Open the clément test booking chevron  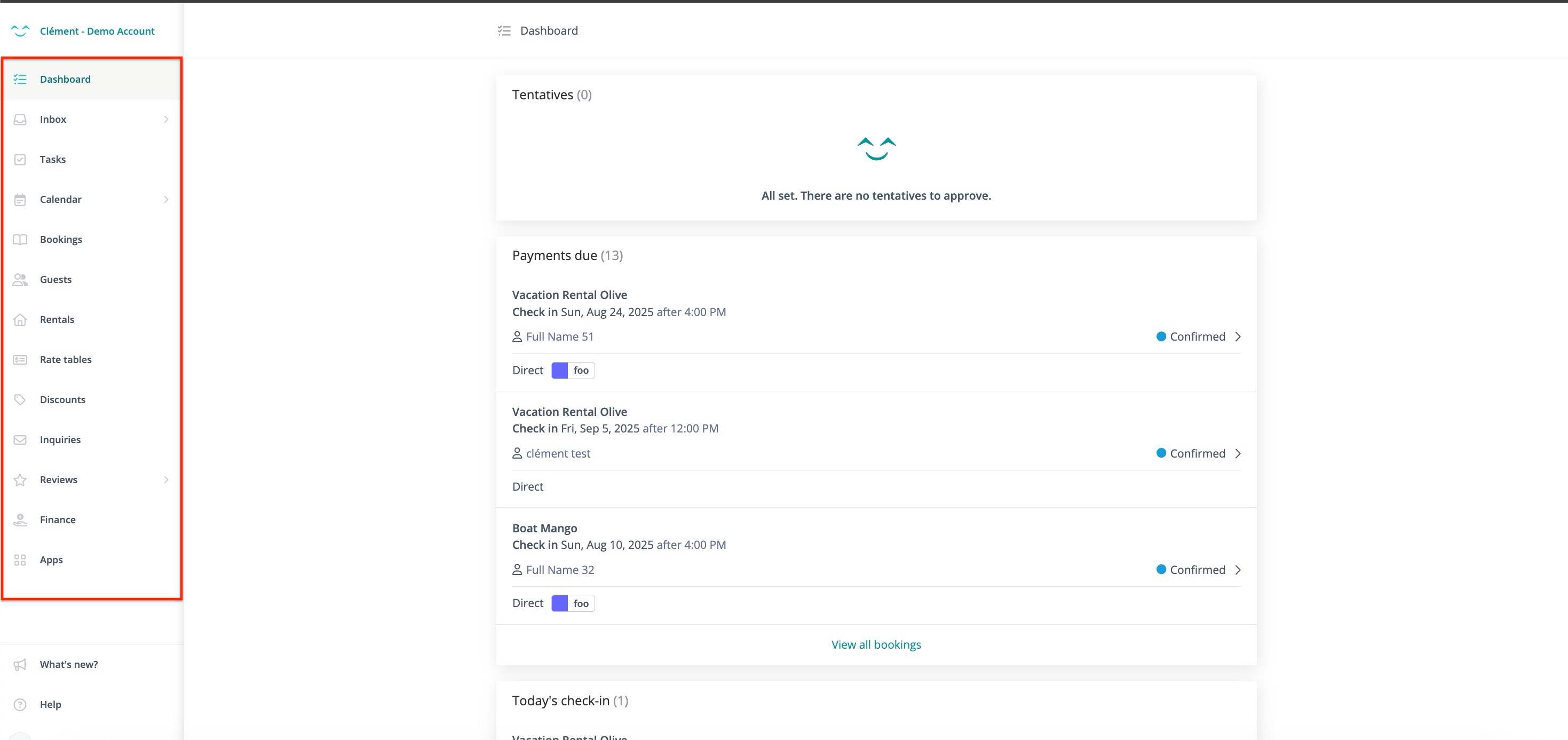pos(1238,453)
